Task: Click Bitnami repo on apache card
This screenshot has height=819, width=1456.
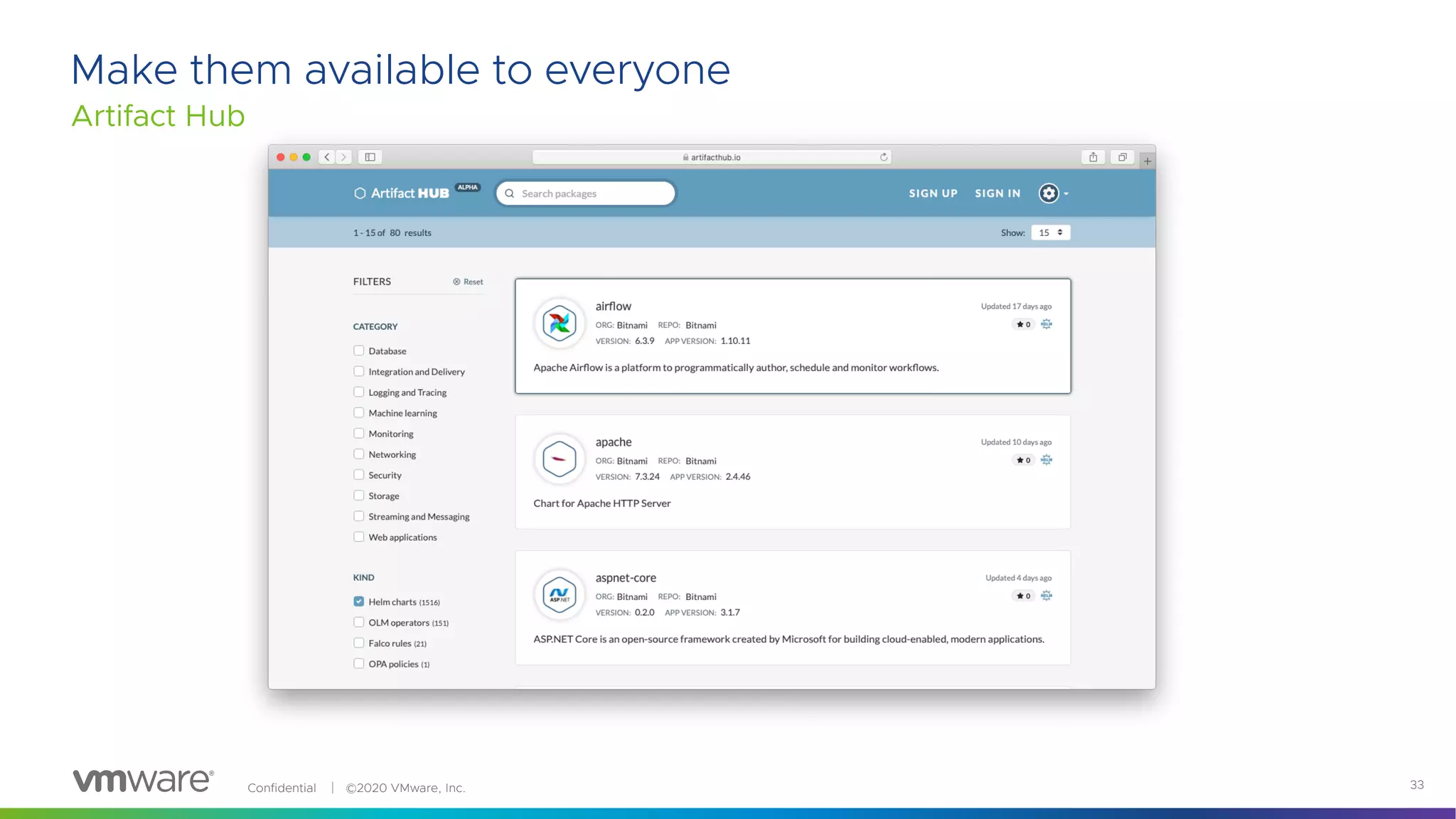Action: (x=701, y=461)
